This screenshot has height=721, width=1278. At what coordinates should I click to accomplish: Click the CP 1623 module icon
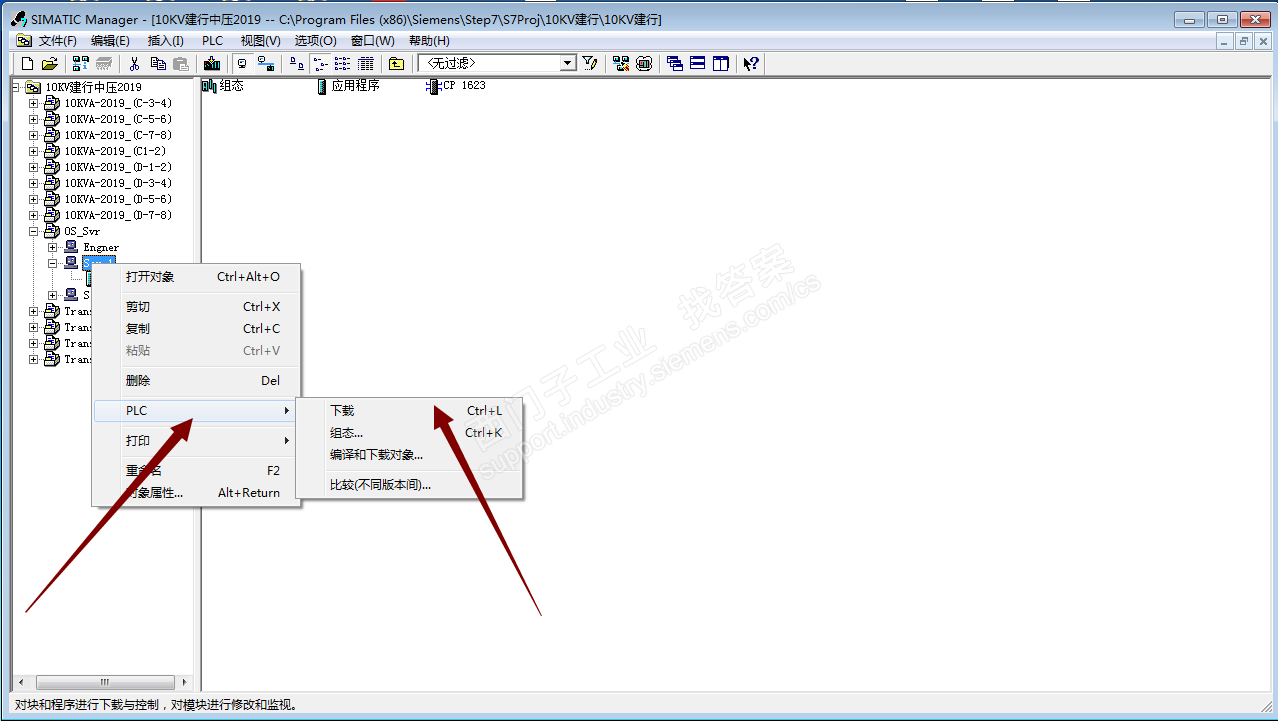[x=432, y=86]
